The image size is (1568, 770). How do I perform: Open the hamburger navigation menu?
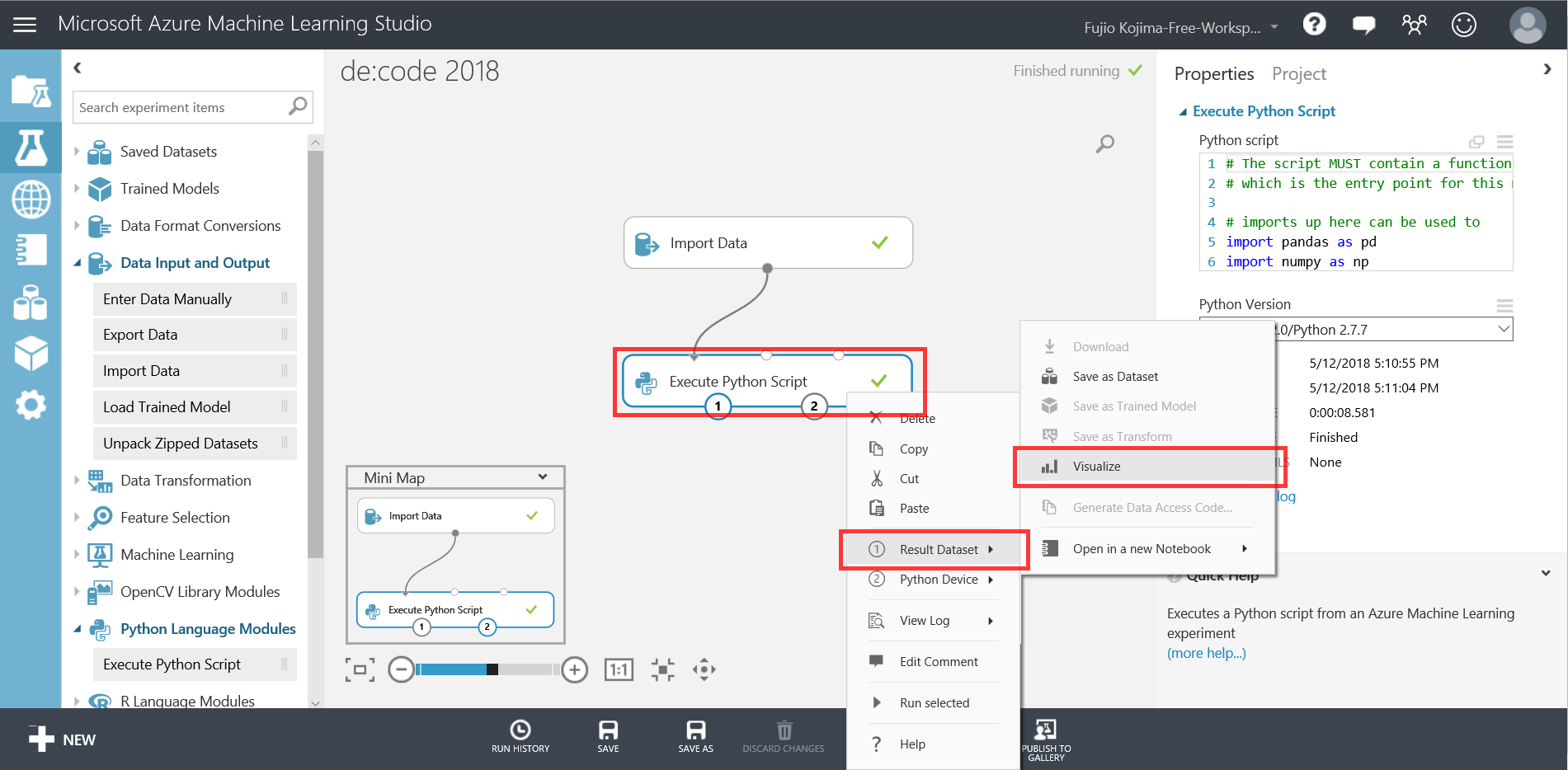[25, 25]
